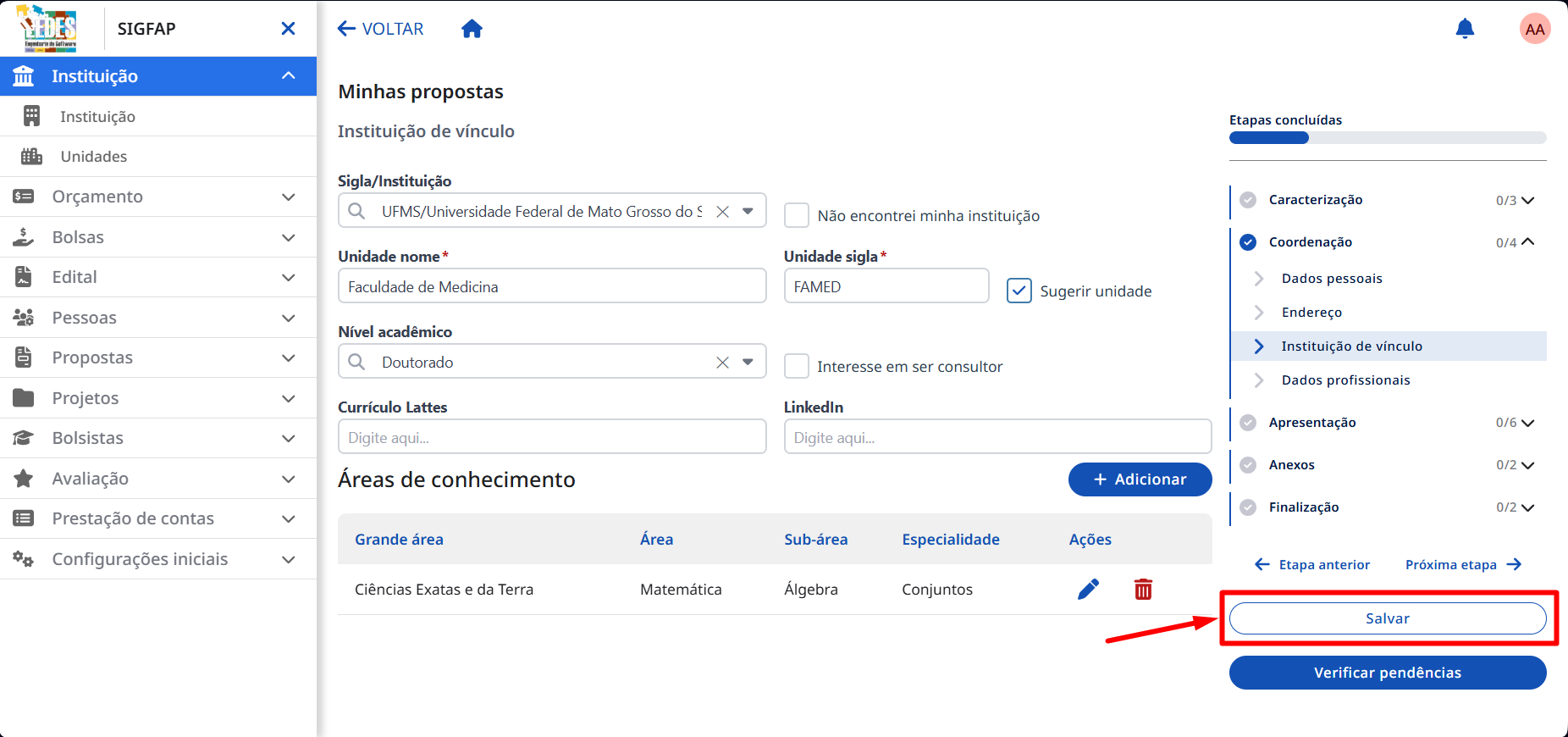The image size is (1568, 737).
Task: Click the Apresentação step status circle
Action: point(1248,423)
